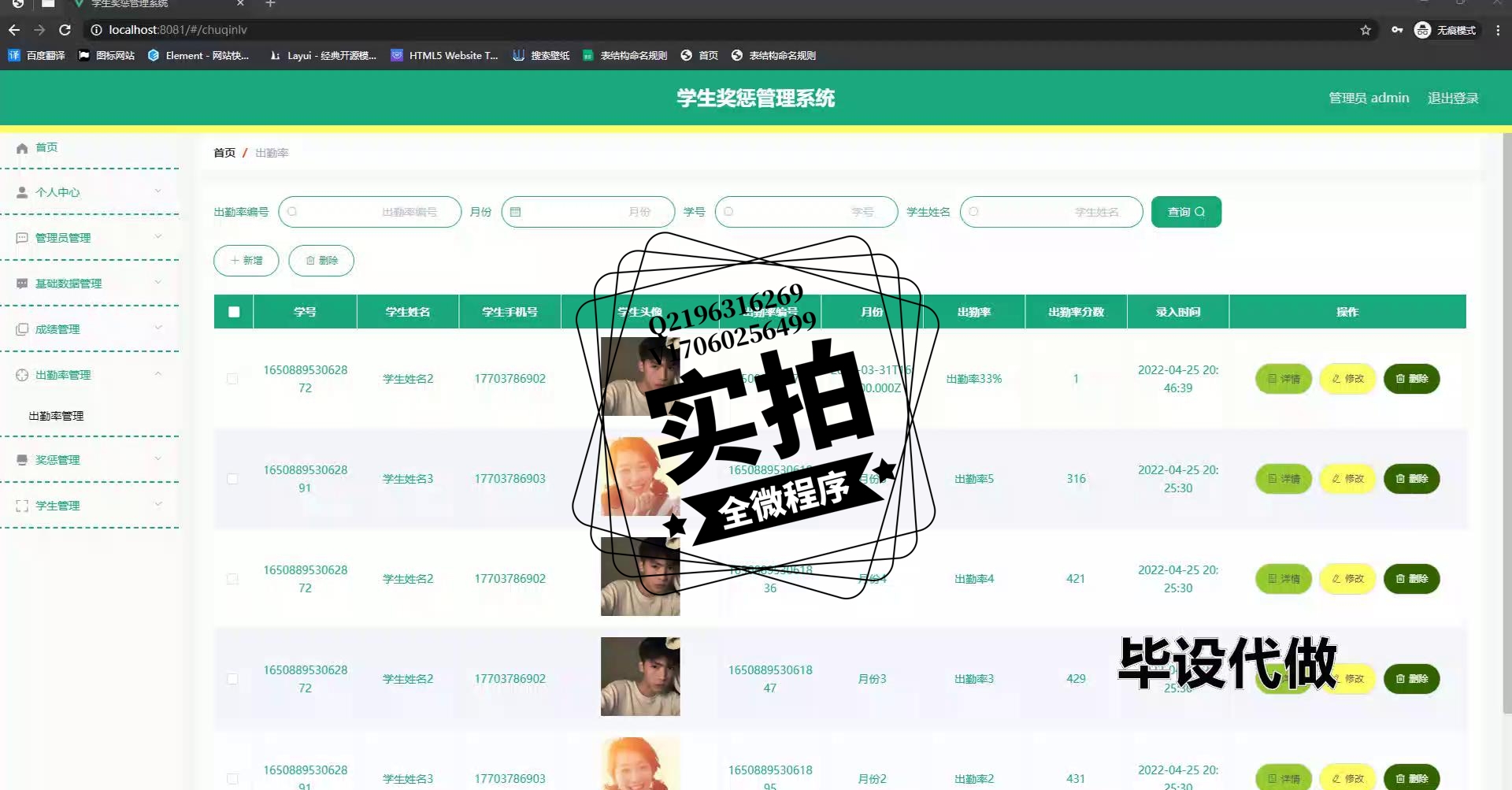Click the 奖惩管理 sidebar icon

click(22, 460)
